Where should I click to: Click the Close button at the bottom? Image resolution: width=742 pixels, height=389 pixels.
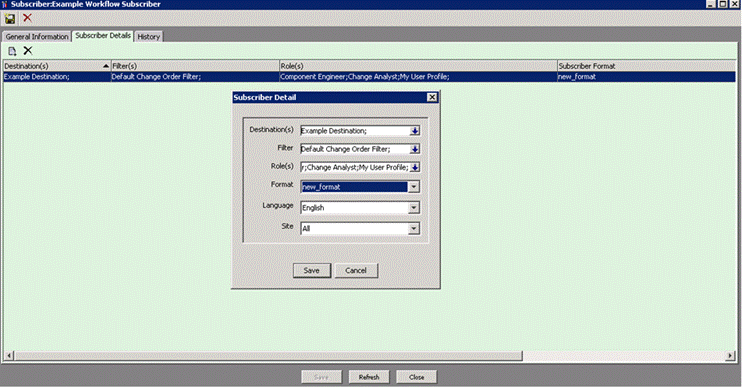click(x=416, y=377)
